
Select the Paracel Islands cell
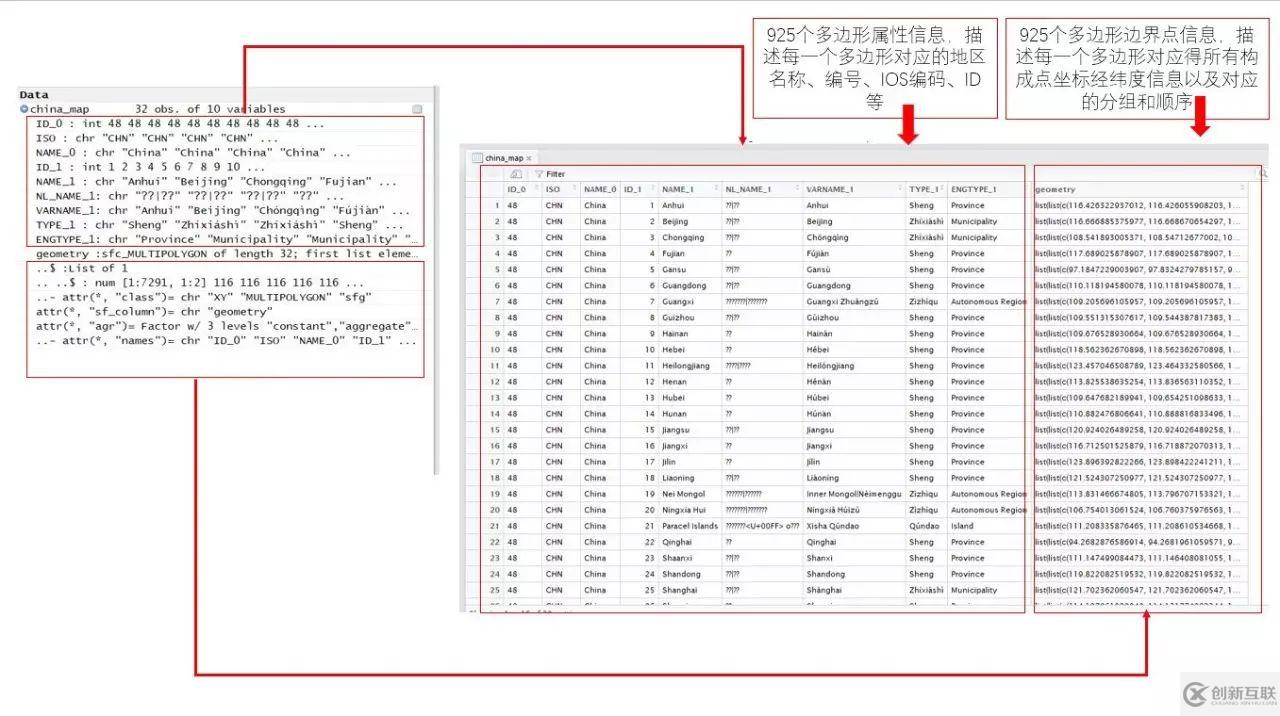click(690, 526)
